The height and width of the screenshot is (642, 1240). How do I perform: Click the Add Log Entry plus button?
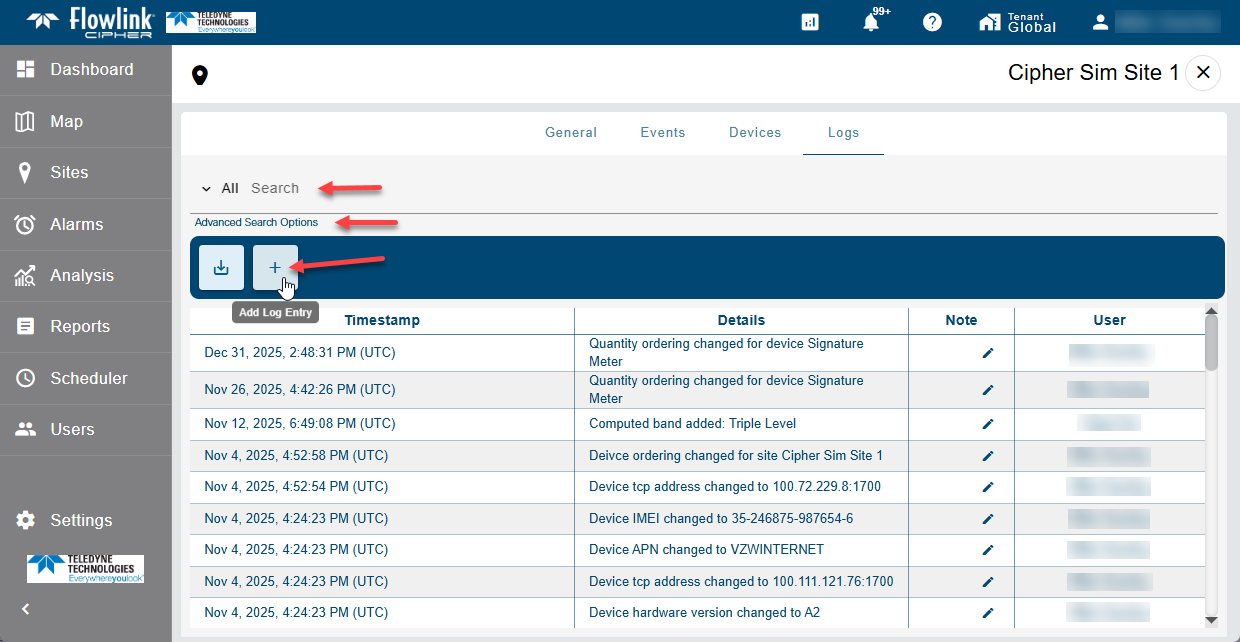[275, 268]
